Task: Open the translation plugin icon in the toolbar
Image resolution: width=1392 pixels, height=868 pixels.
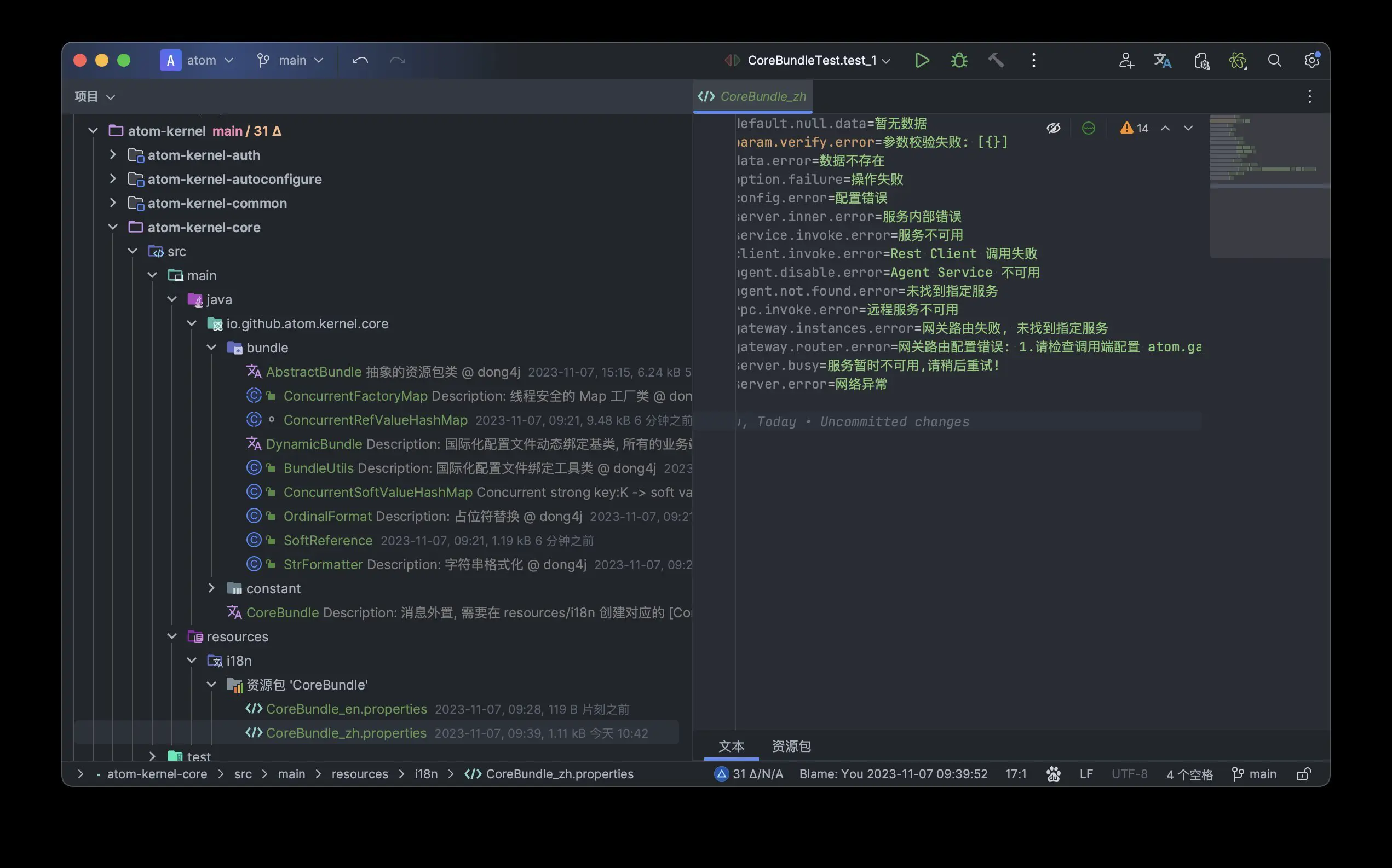Action: [1163, 60]
